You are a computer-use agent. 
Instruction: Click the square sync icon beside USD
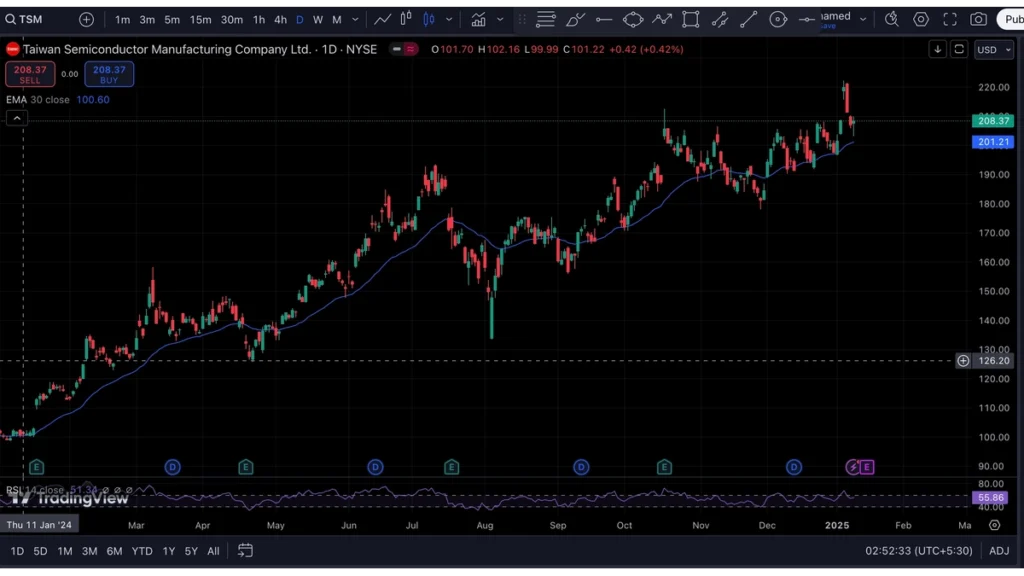click(959, 50)
